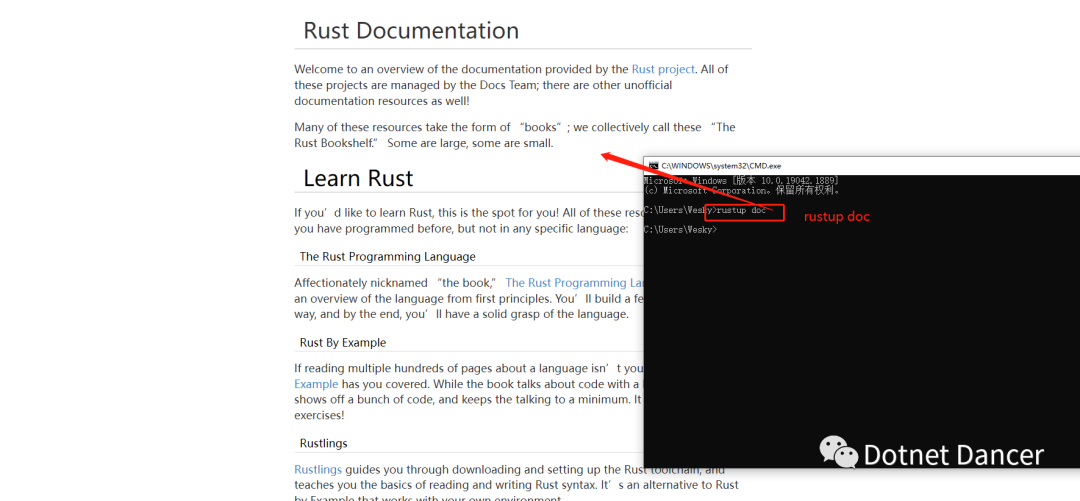Click the "Rust Documentation" heading
The width and height of the screenshot is (1080, 501).
coord(411,31)
